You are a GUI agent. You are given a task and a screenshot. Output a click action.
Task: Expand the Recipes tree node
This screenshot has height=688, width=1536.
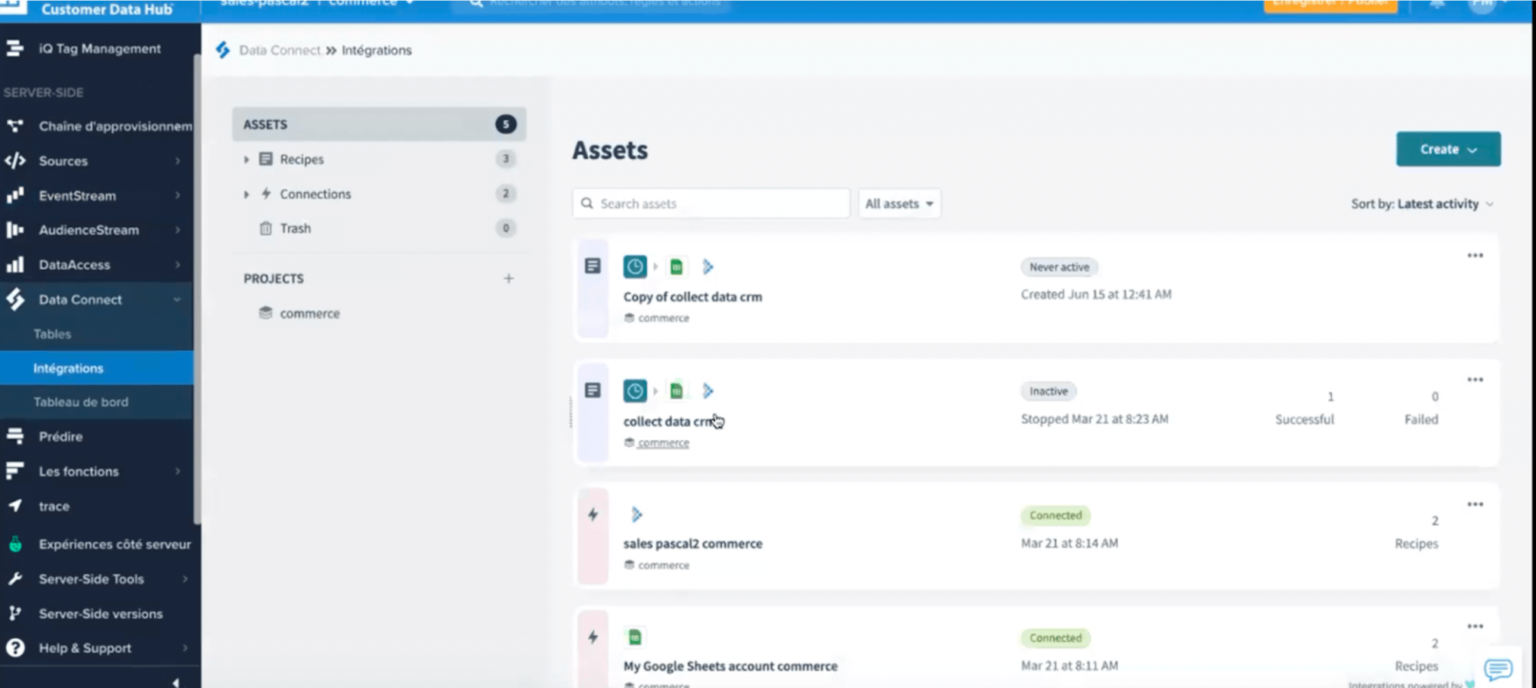pos(247,160)
